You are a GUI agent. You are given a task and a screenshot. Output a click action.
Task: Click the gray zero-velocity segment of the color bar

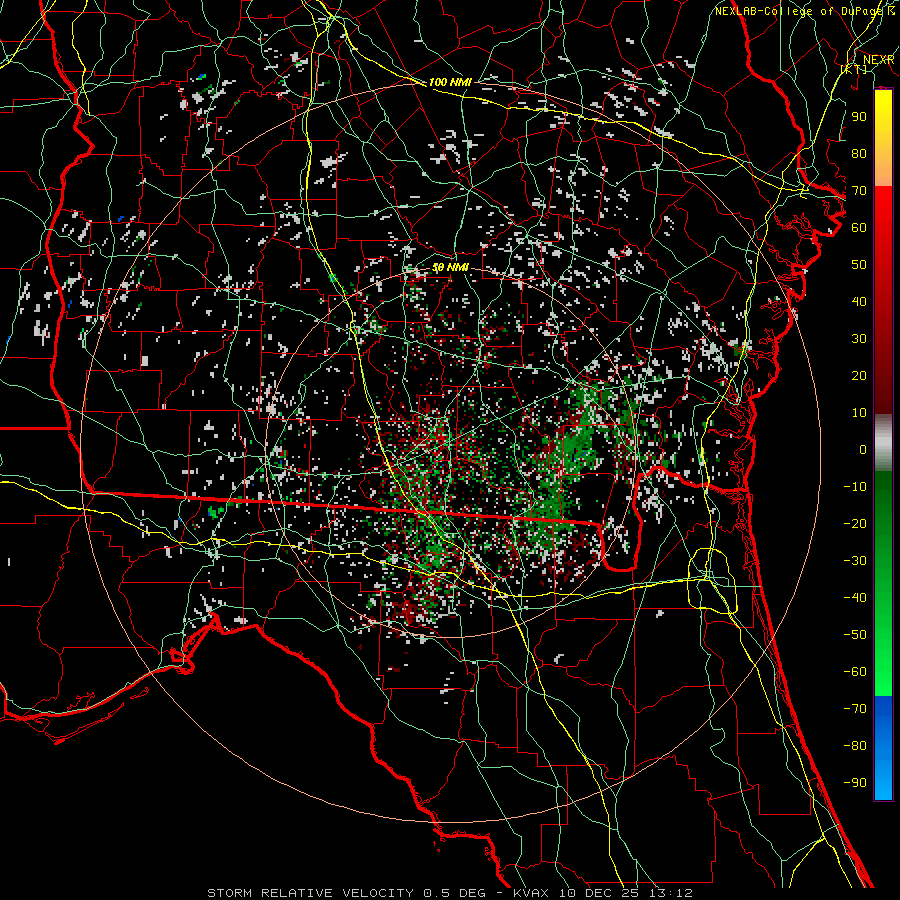coord(883,443)
